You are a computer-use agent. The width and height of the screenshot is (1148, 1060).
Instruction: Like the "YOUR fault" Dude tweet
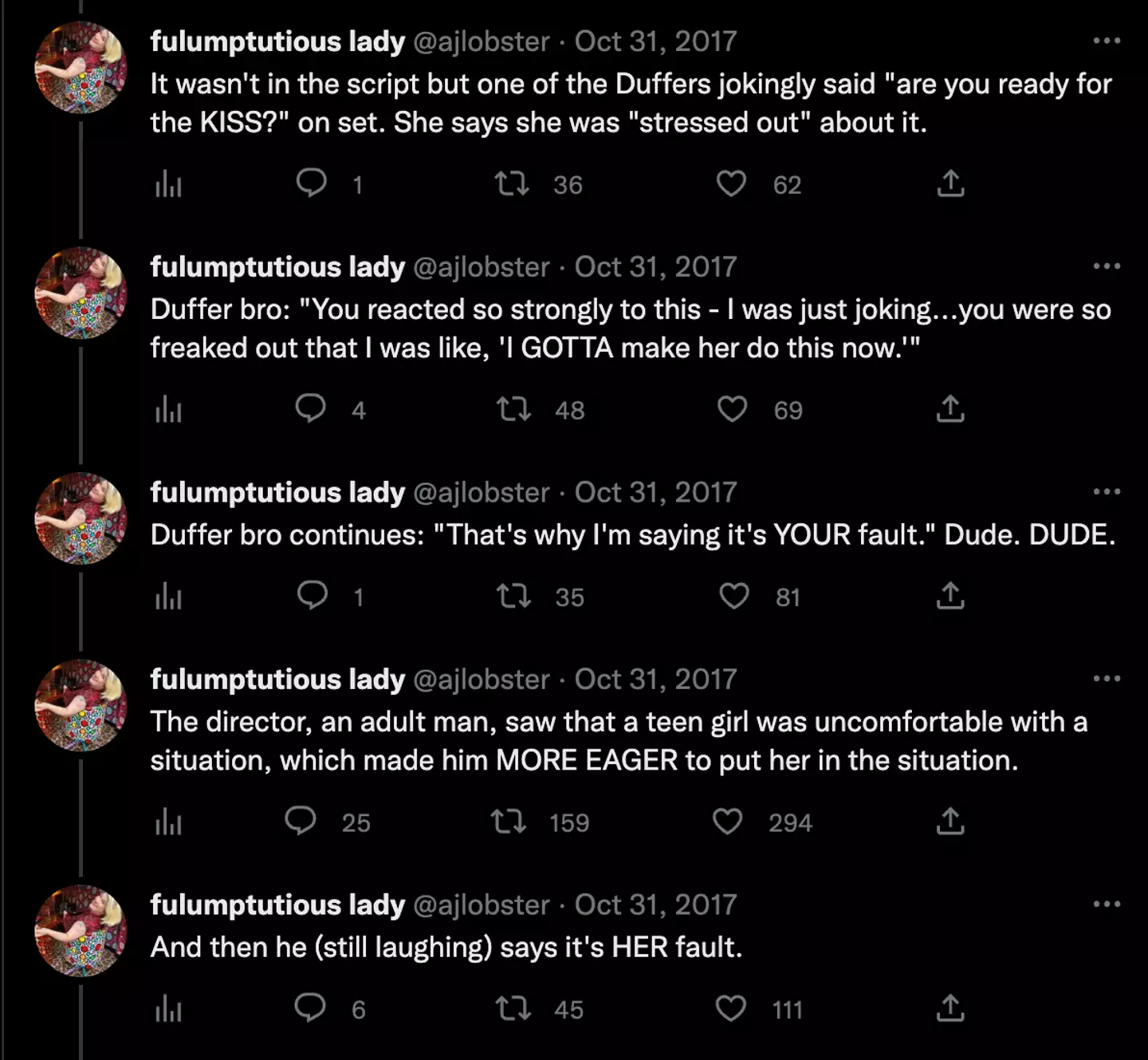tap(733, 596)
